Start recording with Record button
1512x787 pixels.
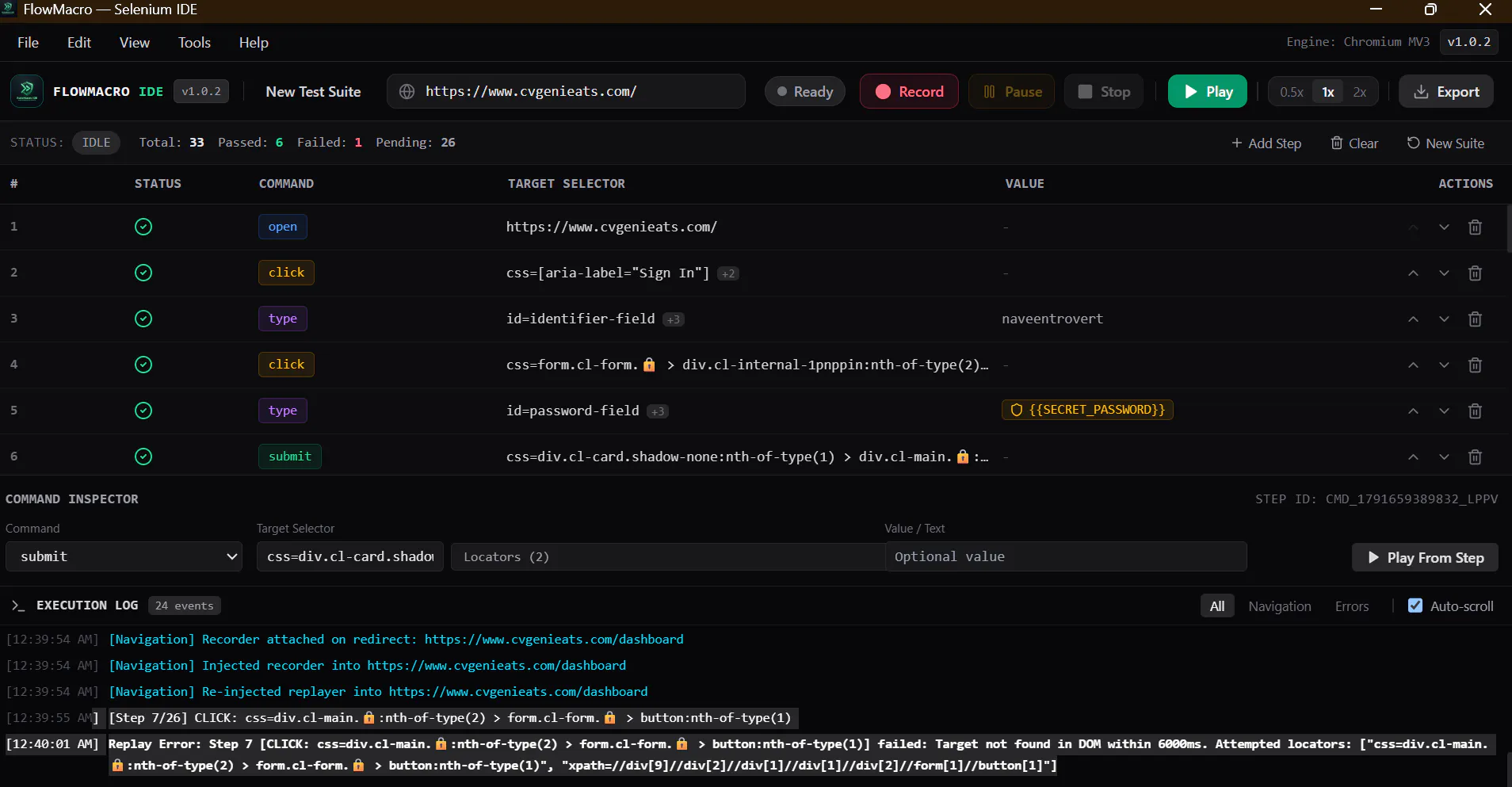point(909,91)
